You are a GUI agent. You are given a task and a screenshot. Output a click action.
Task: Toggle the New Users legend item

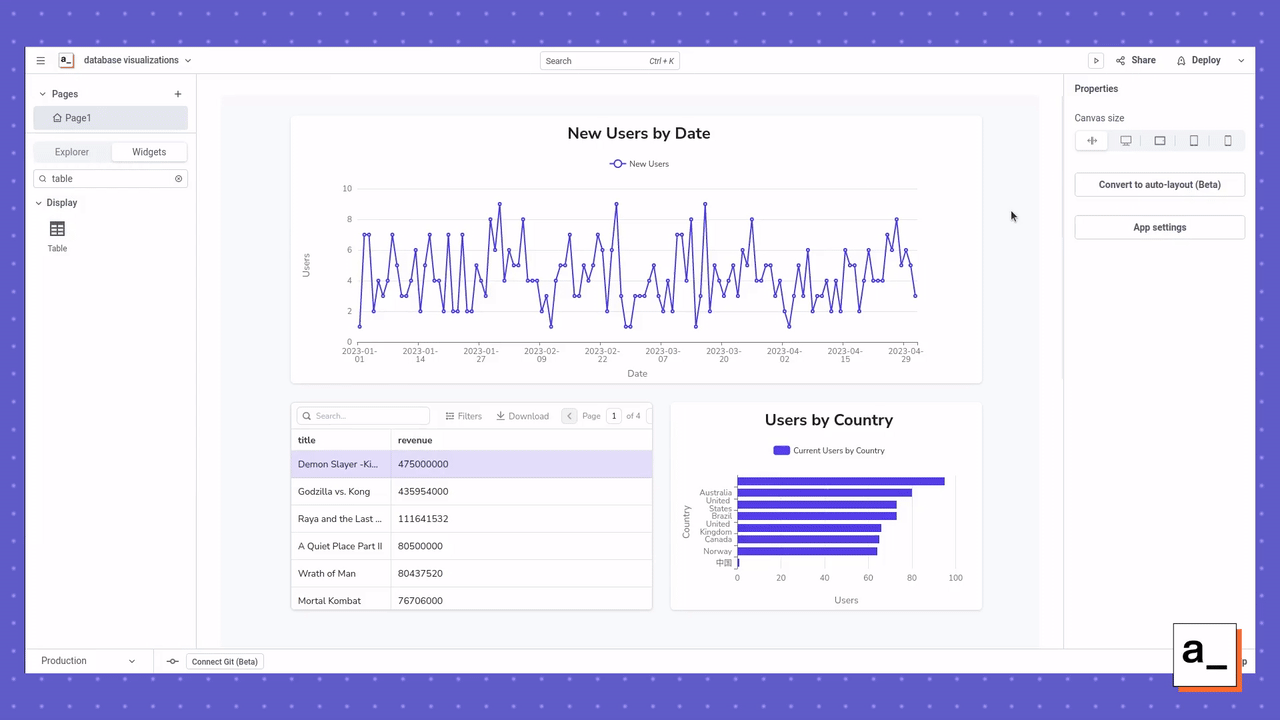(x=639, y=163)
